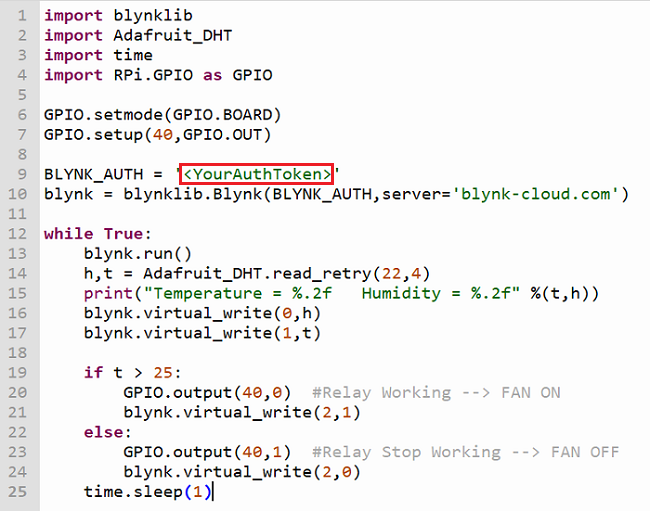Click the '<YourAuthToken>' placeholder string
The width and height of the screenshot is (650, 511).
click(257, 174)
